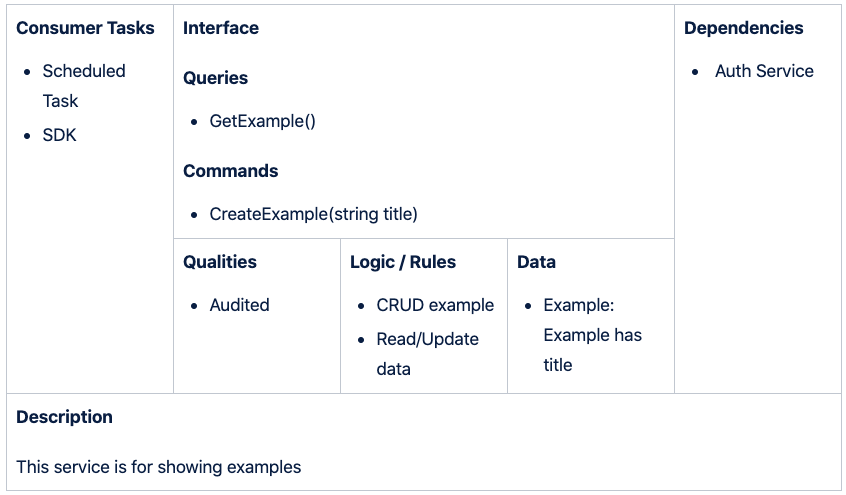Select the CRUD example item
The width and height of the screenshot is (846, 495).
point(435,305)
